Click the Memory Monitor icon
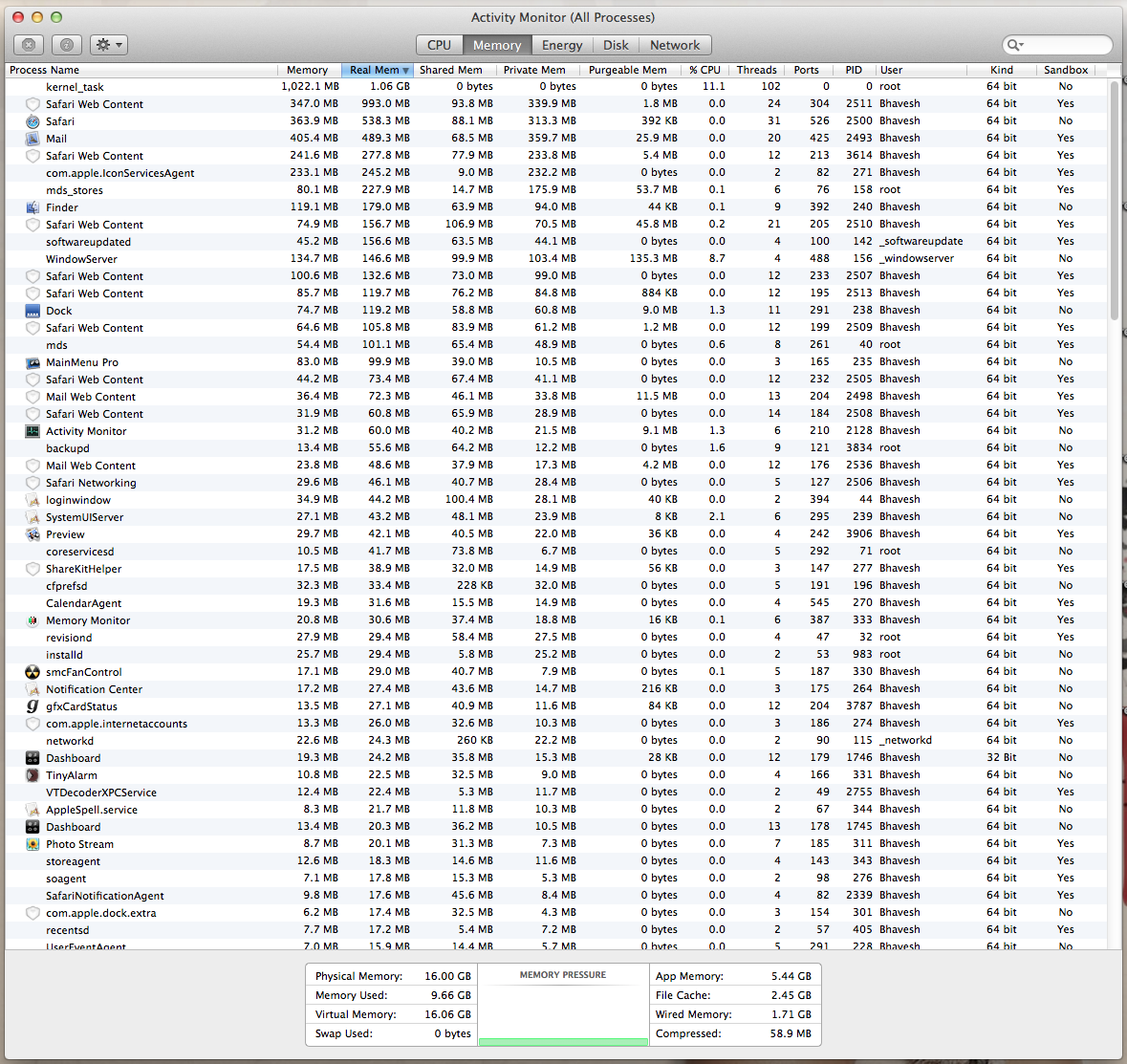Viewport: 1127px width, 1064px height. point(33,620)
